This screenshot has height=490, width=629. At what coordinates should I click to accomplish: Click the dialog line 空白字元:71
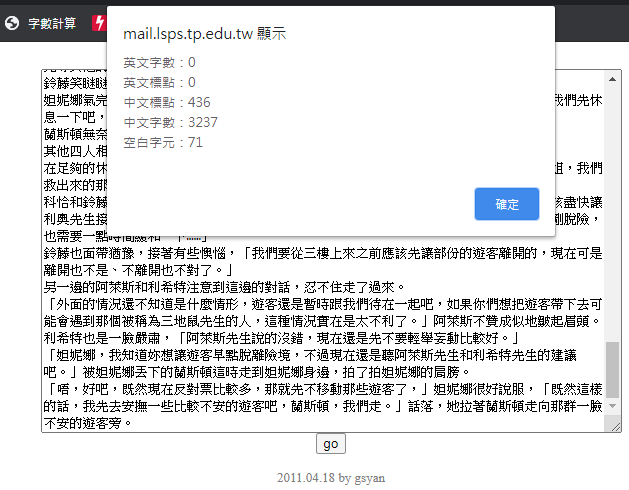(x=163, y=142)
